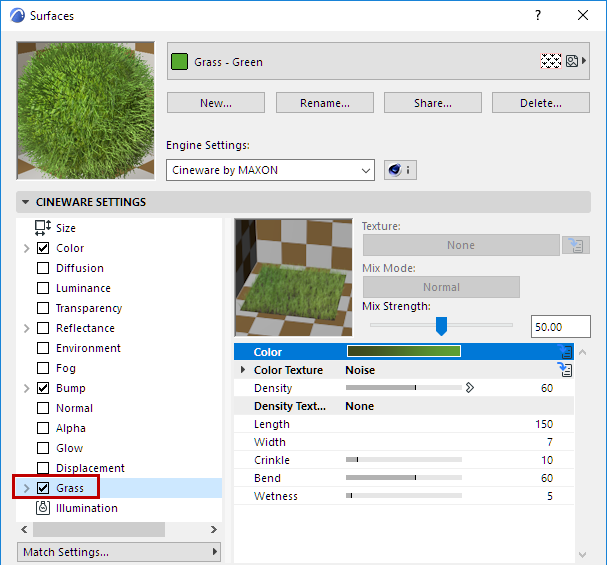Select the Illumination channel icon
This screenshot has height=565, width=607.
pyautogui.click(x=43, y=508)
